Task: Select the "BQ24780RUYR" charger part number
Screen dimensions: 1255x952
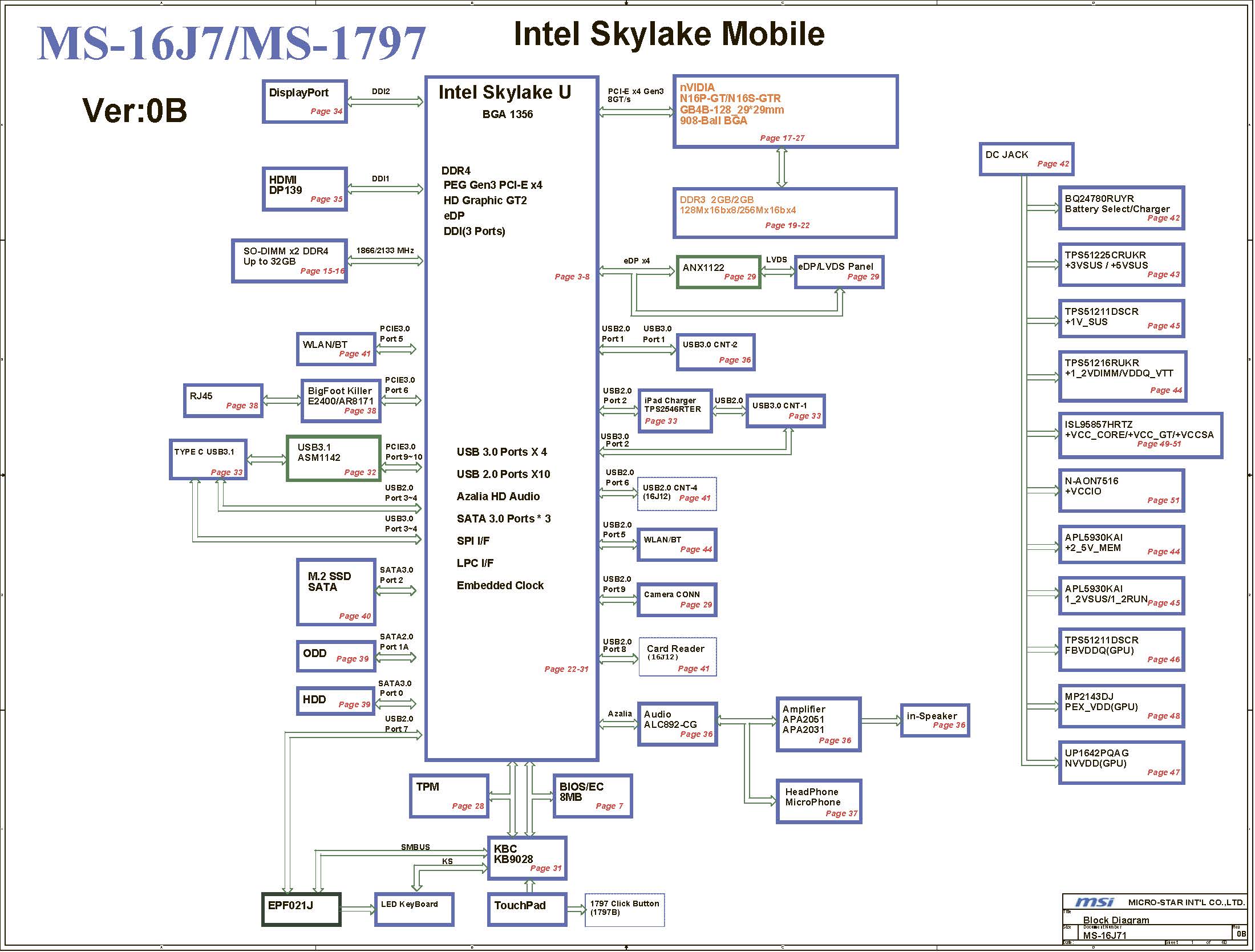Action: tap(1099, 198)
